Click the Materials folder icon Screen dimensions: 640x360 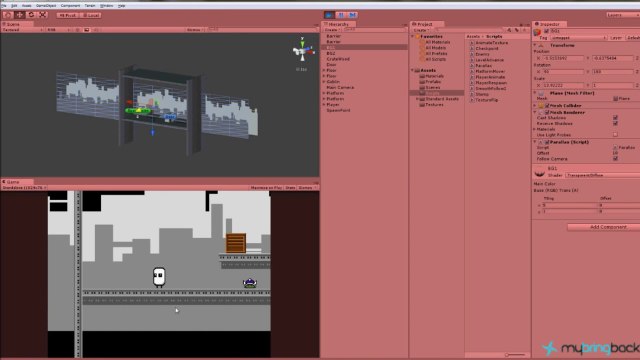[422, 76]
